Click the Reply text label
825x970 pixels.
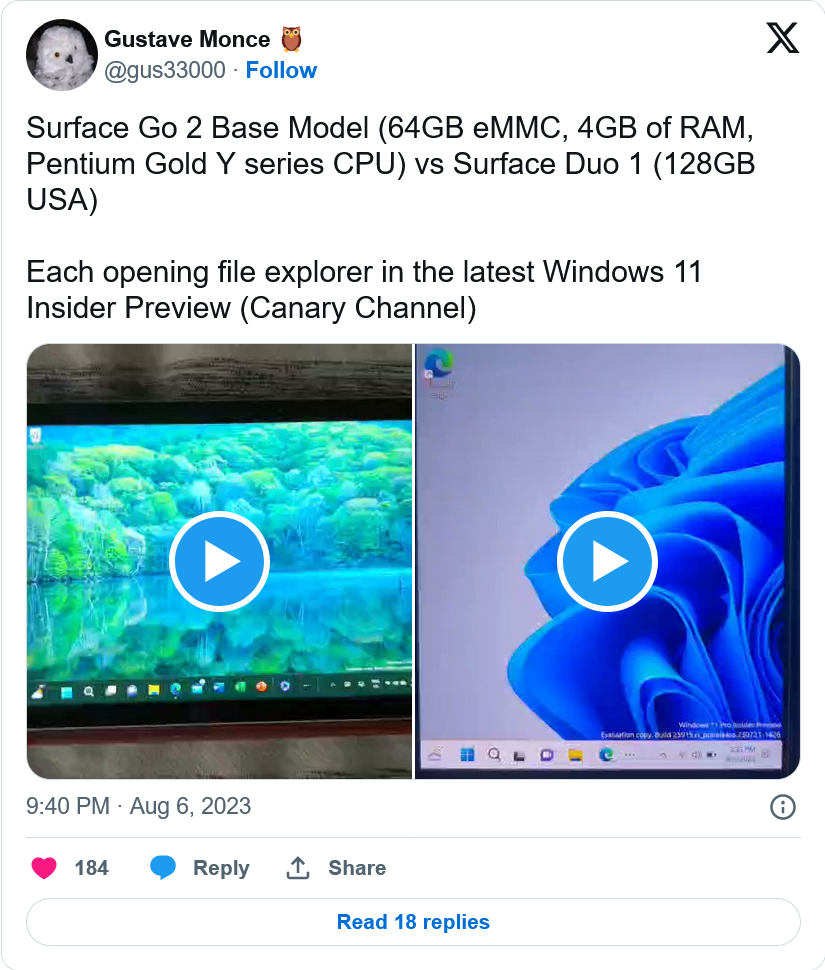coord(221,868)
